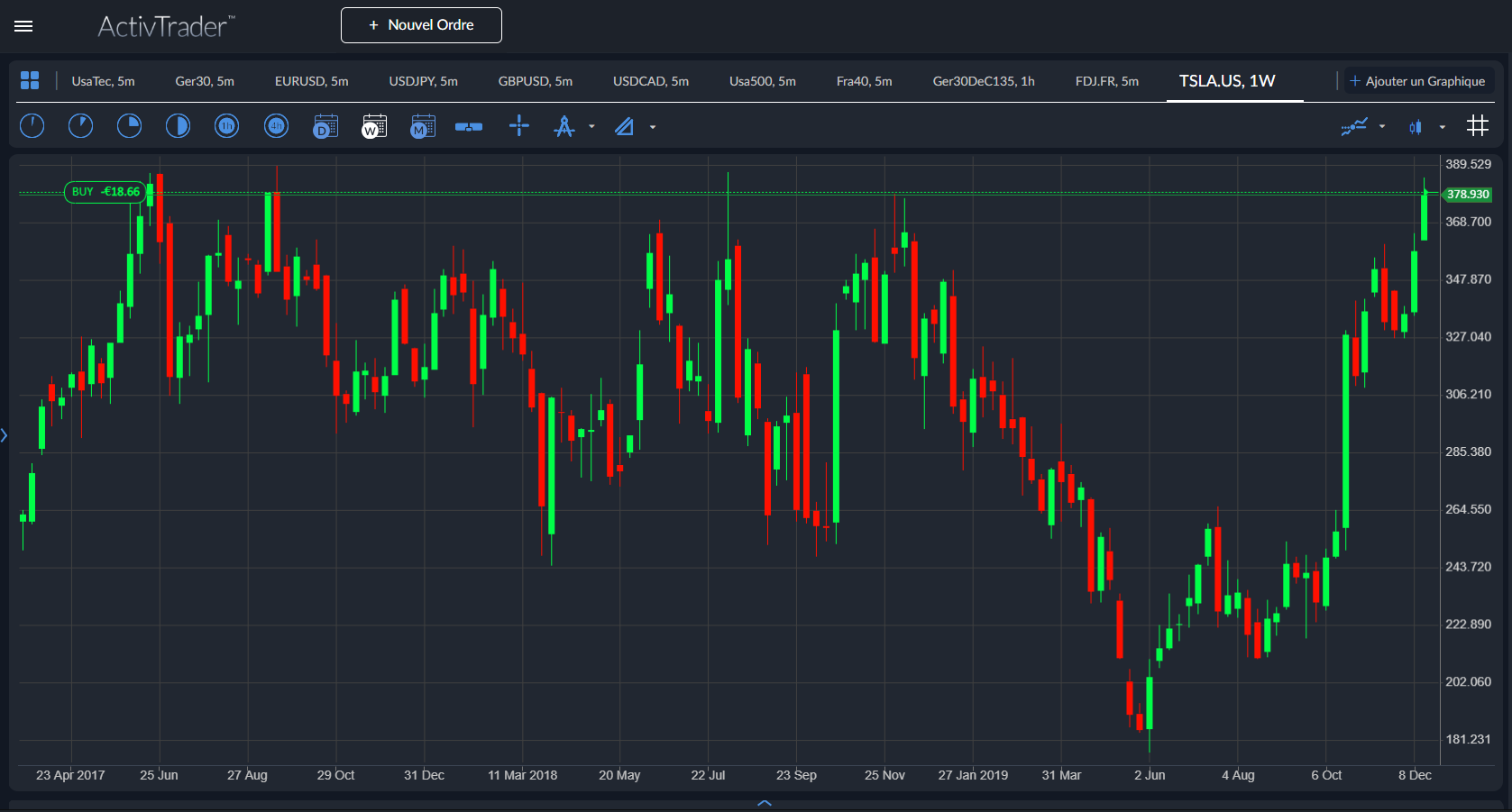Select the compass drawing tool
This screenshot has height=812, width=1512.
[x=564, y=127]
